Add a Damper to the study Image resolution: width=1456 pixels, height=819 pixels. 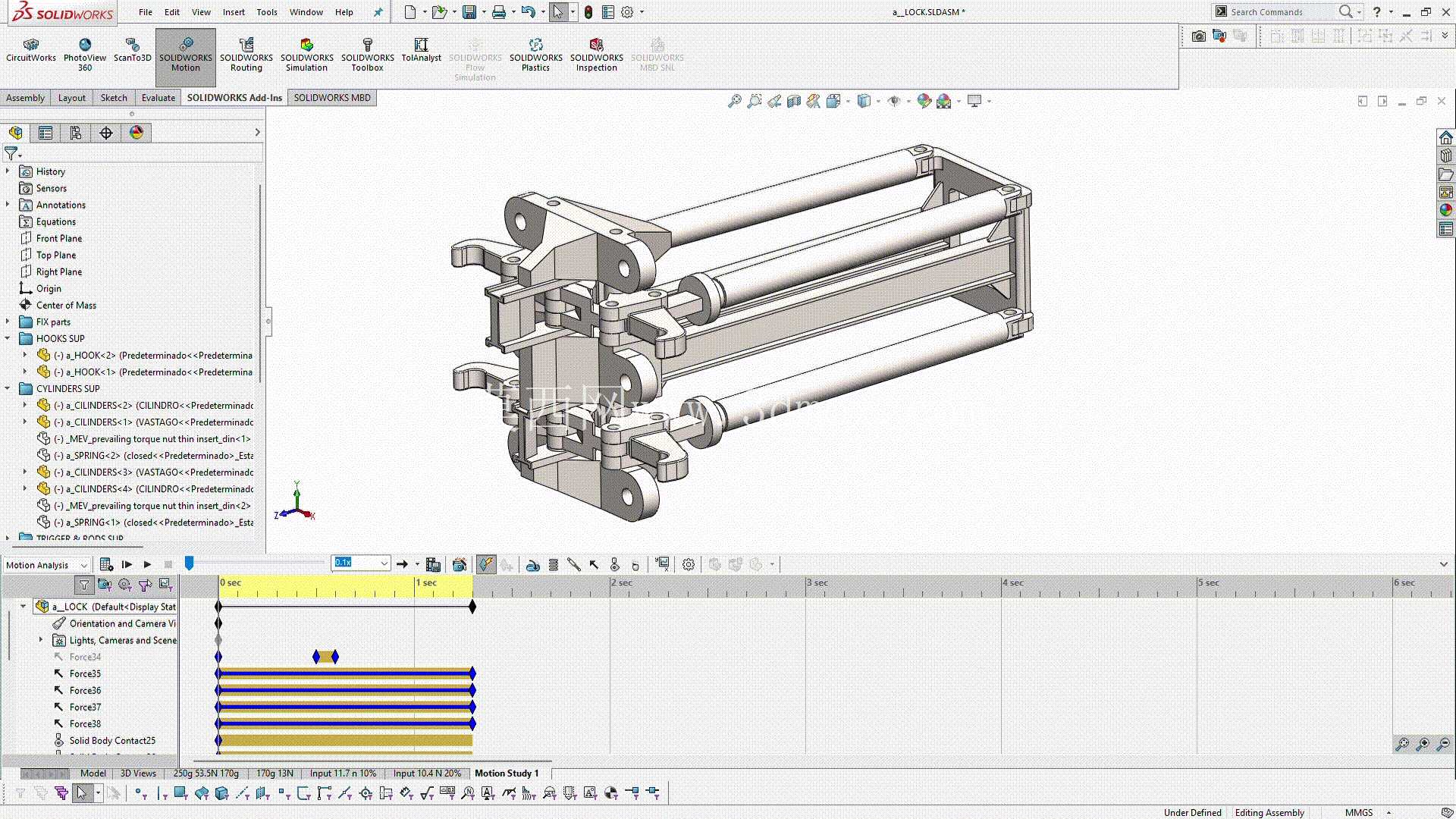[x=574, y=564]
